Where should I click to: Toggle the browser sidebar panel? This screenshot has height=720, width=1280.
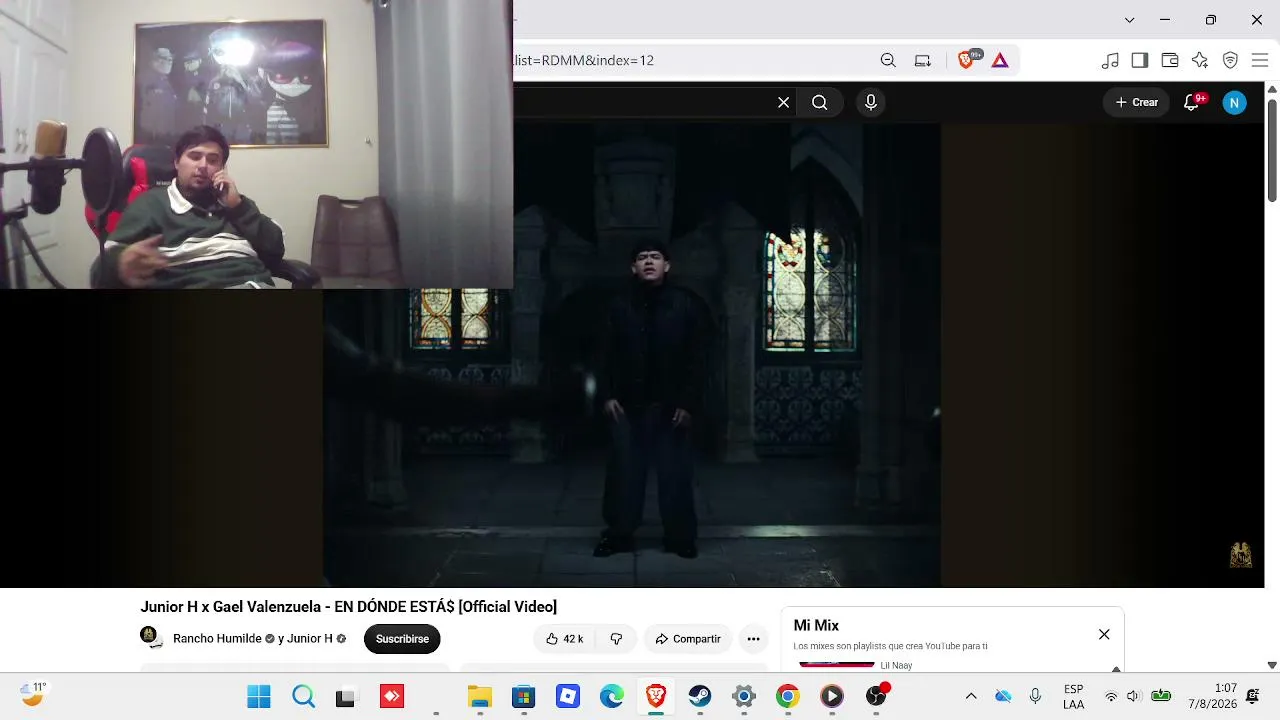[x=1140, y=60]
